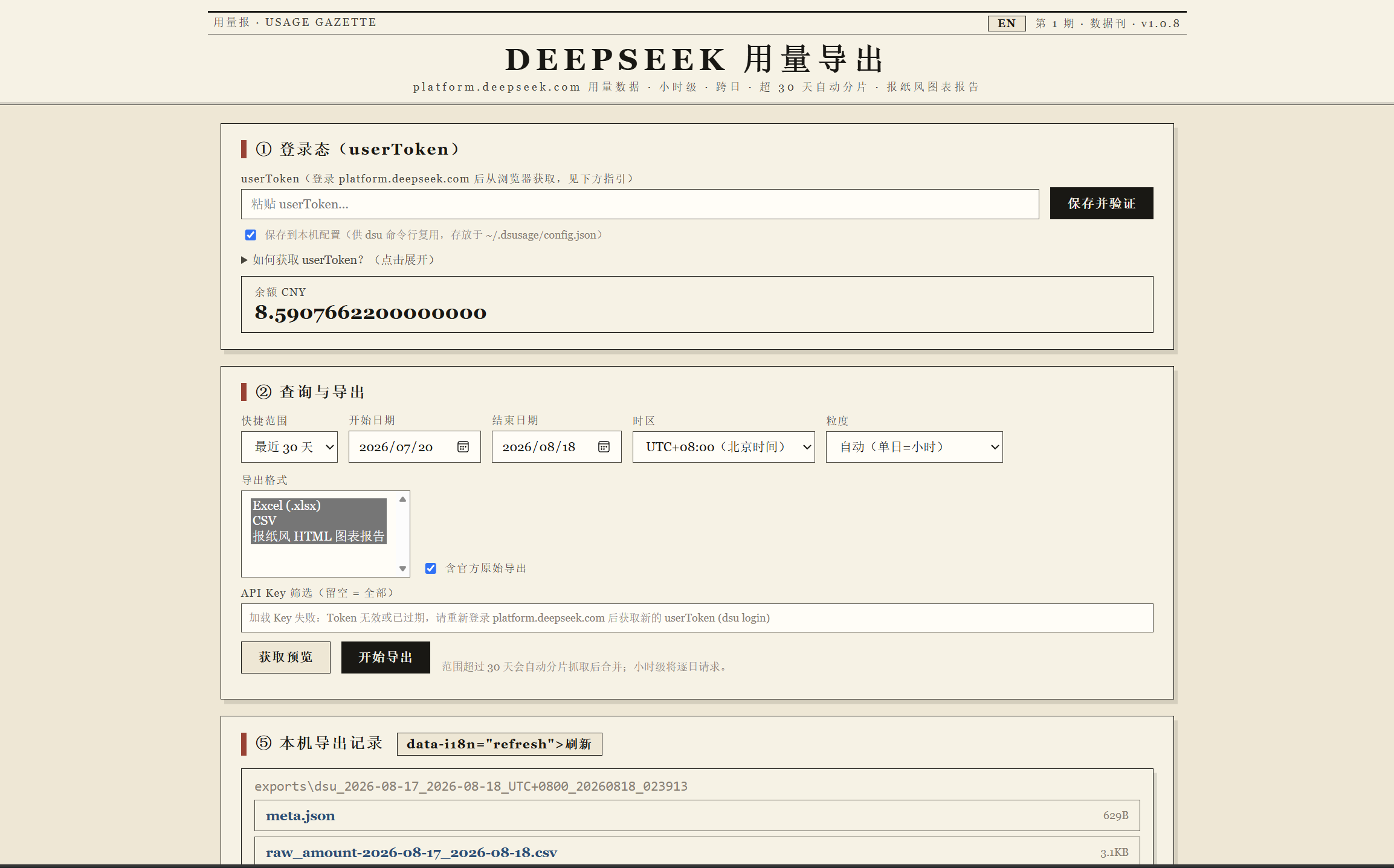Toggle the 含官方原始导出 checkbox

click(430, 568)
